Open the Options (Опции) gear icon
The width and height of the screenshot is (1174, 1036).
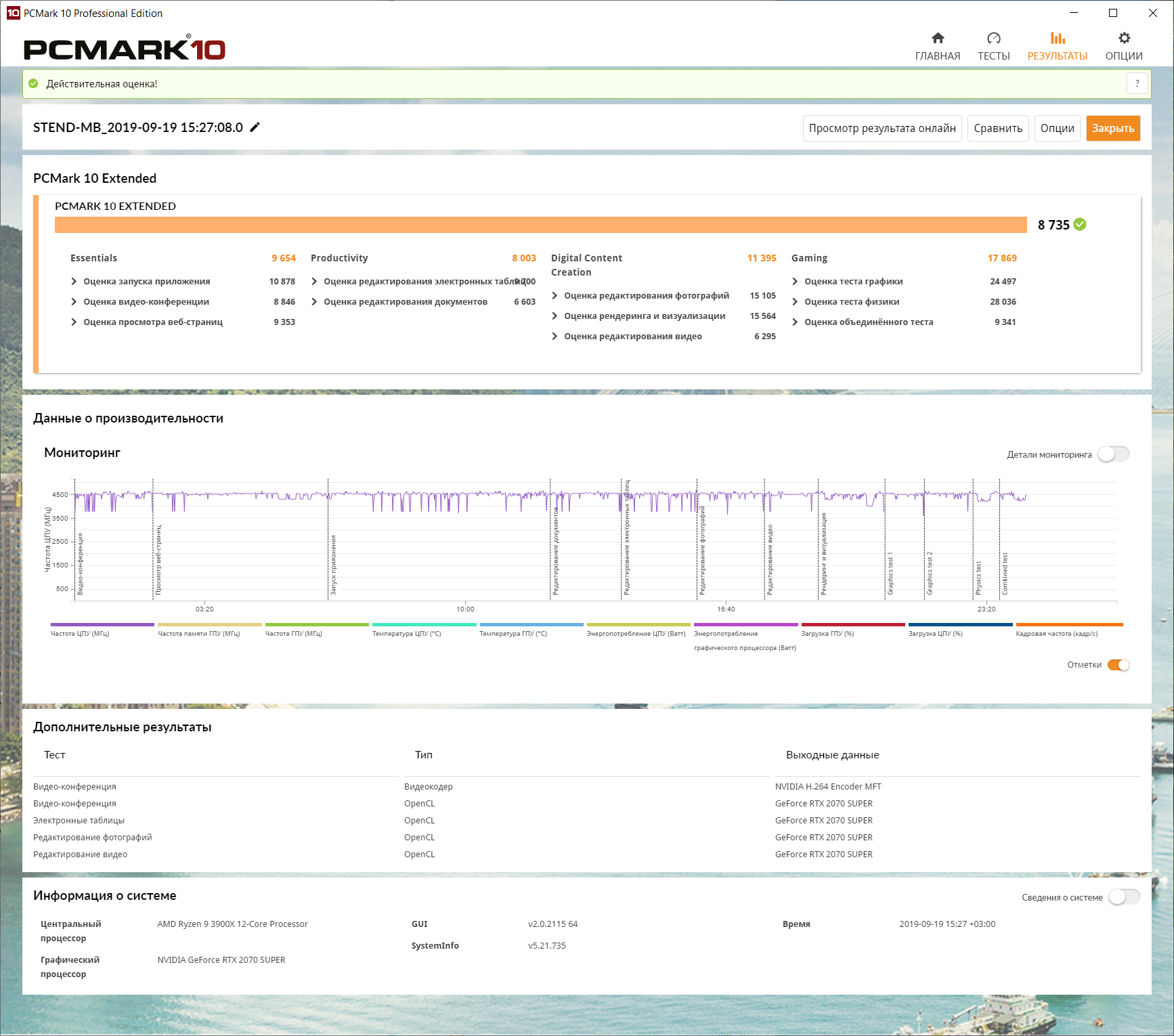[x=1123, y=39]
